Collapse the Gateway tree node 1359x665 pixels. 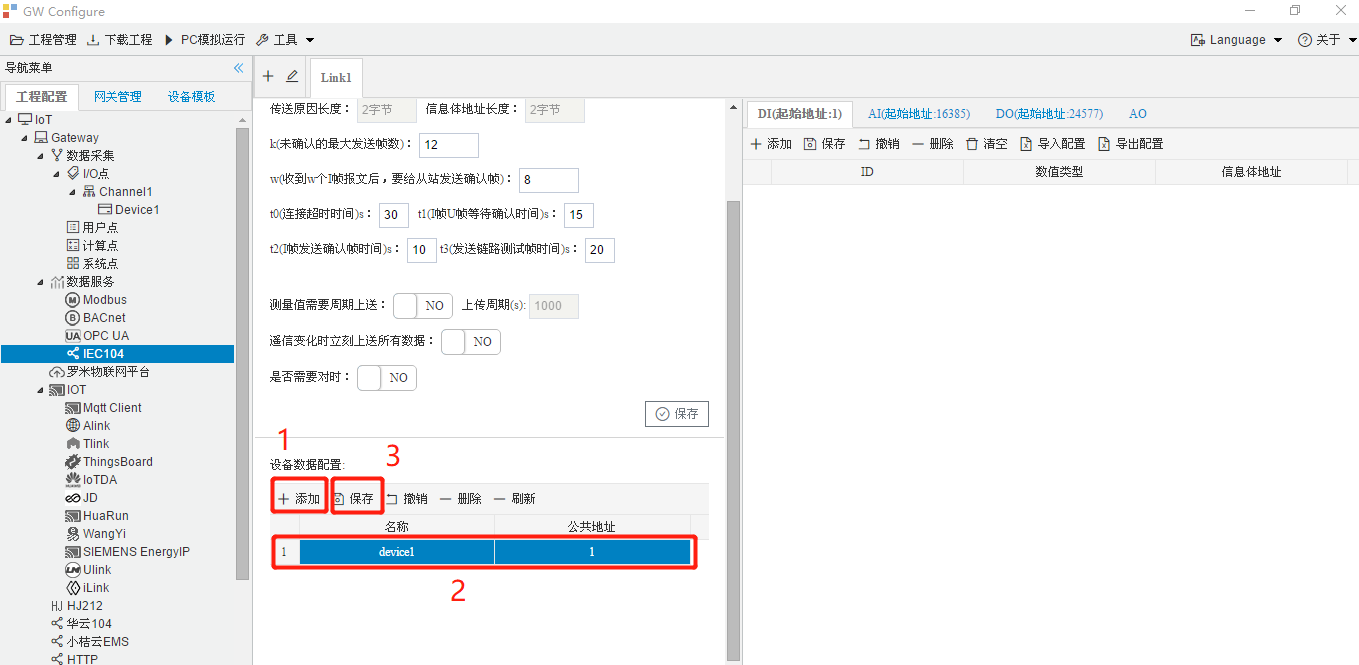pos(24,138)
